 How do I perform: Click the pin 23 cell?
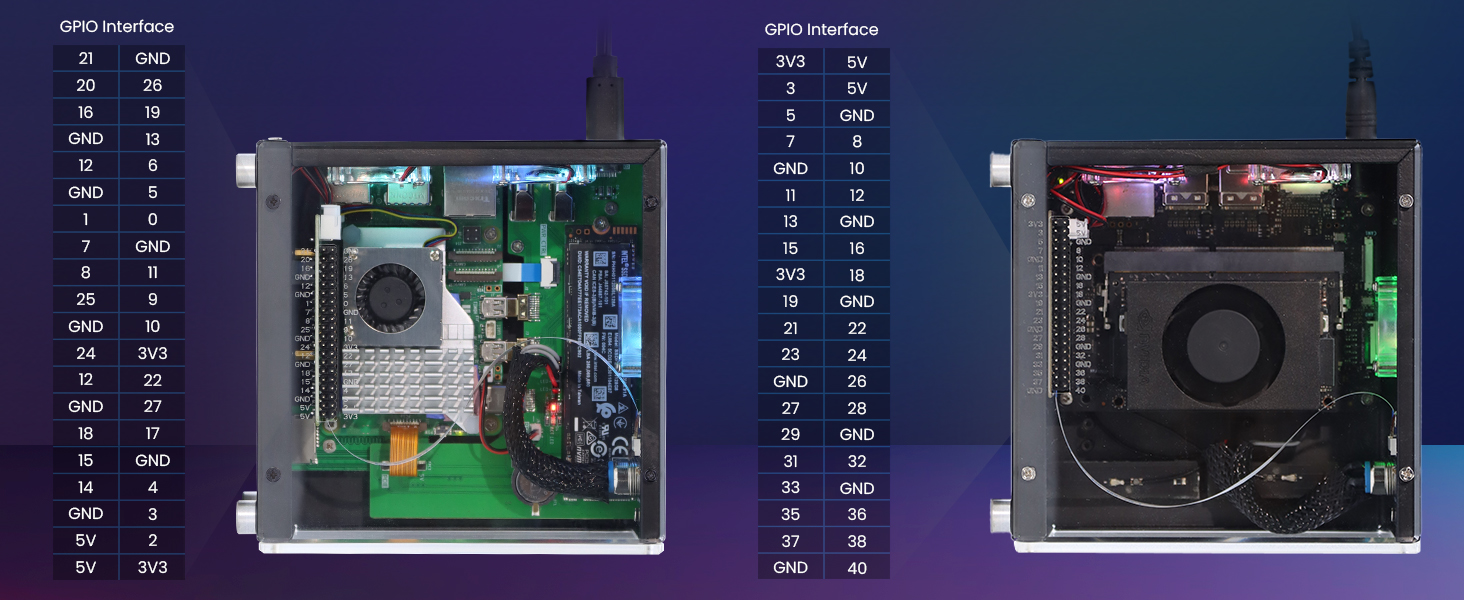(791, 354)
